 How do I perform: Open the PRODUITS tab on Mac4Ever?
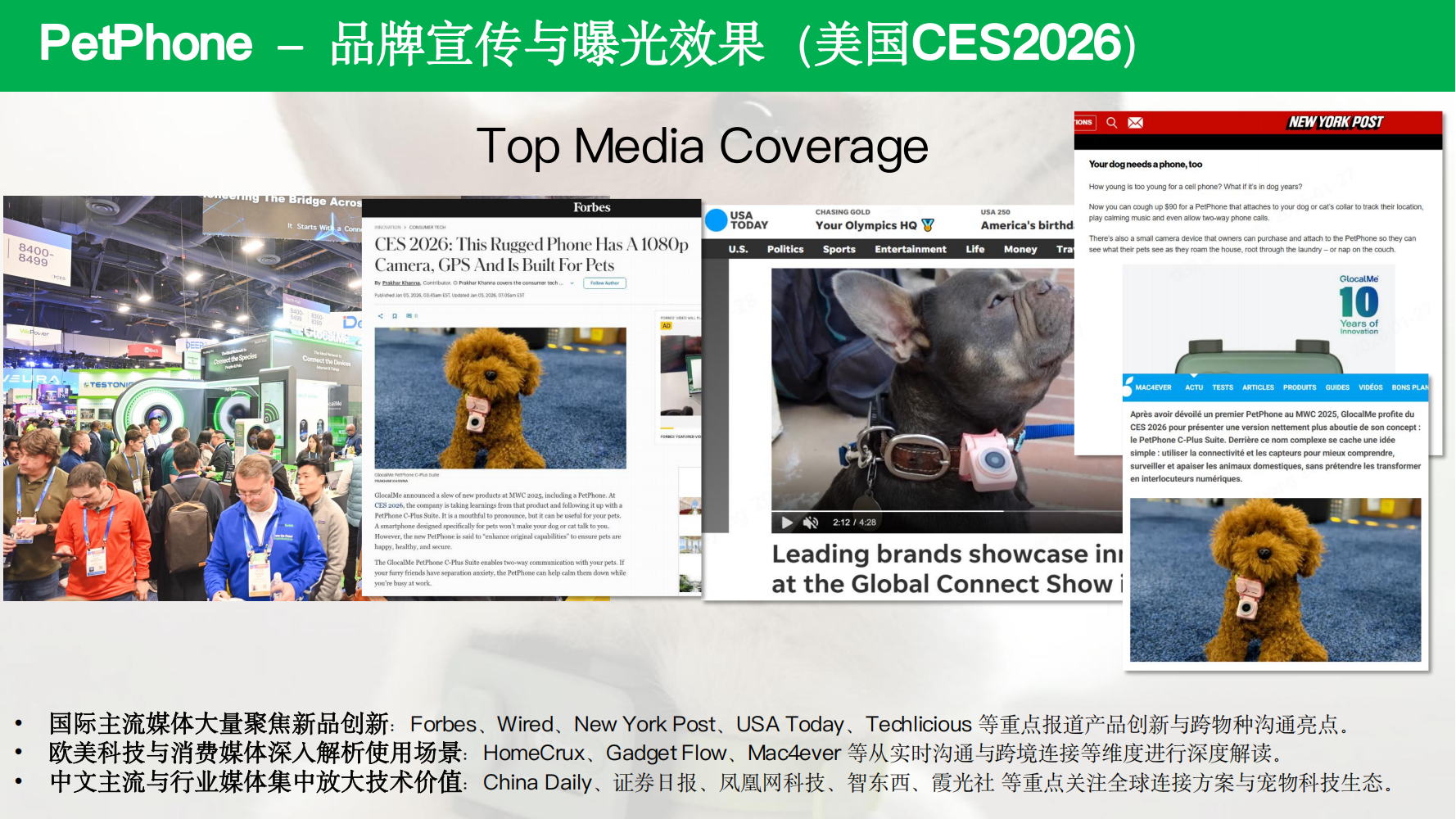click(x=1300, y=387)
